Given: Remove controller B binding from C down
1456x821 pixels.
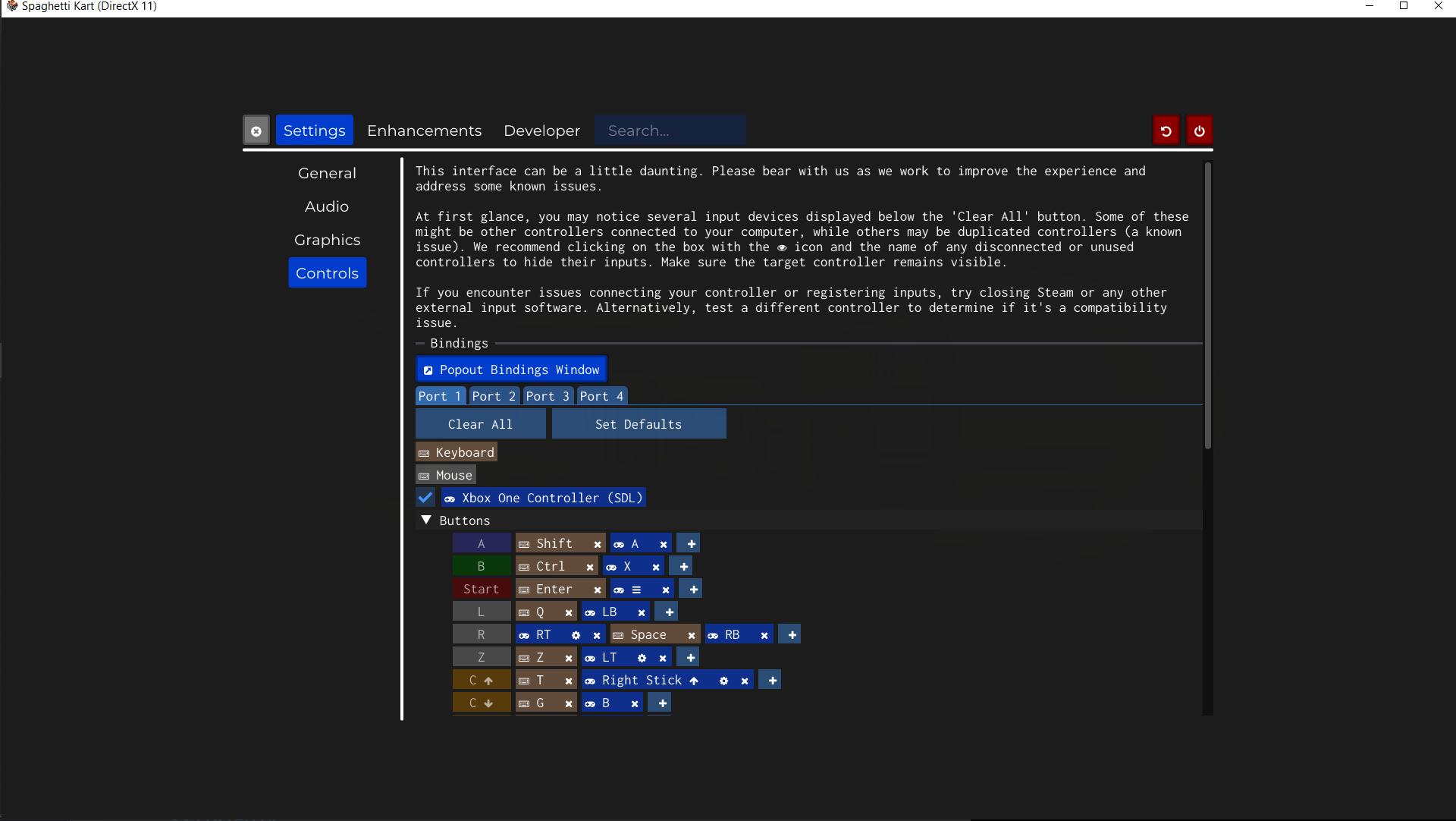Looking at the screenshot, I should coord(635,703).
